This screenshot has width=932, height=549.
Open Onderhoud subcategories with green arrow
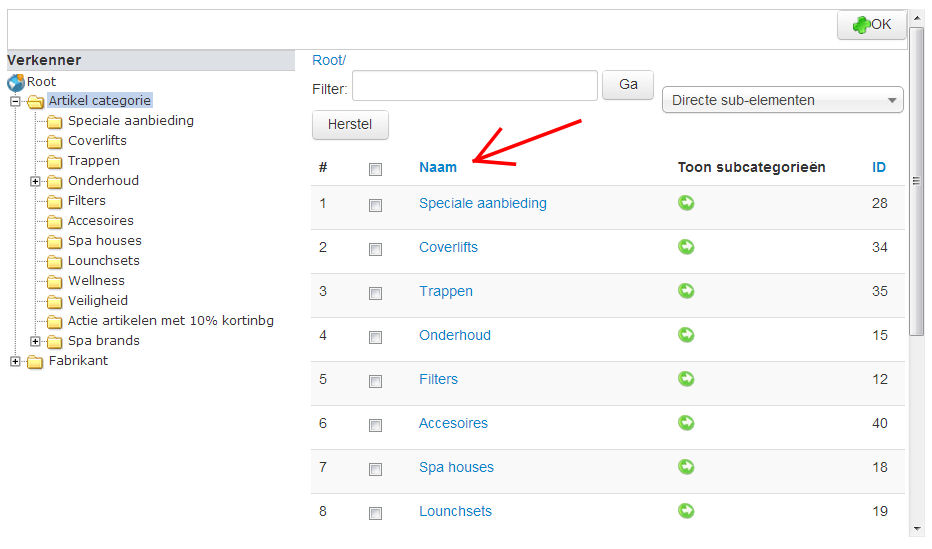coord(686,335)
